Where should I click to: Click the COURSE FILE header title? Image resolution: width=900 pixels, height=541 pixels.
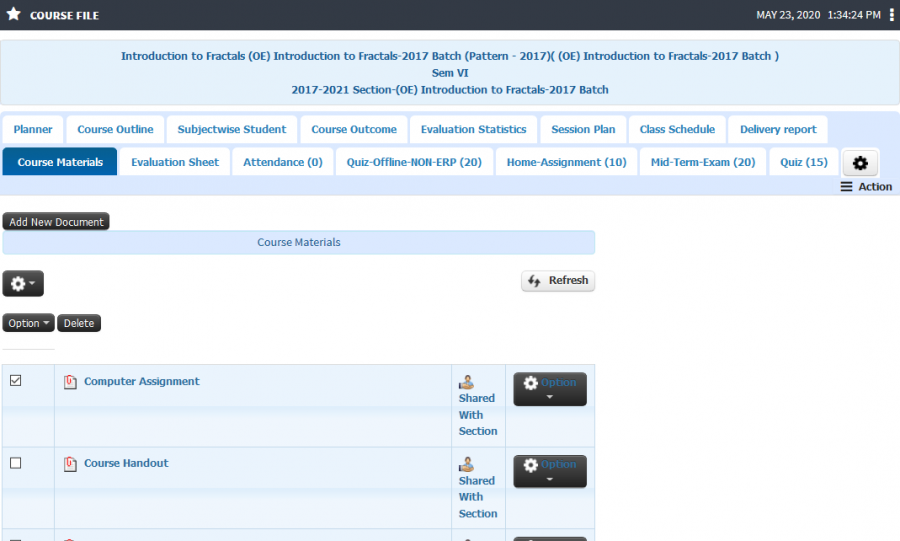pyautogui.click(x=64, y=15)
